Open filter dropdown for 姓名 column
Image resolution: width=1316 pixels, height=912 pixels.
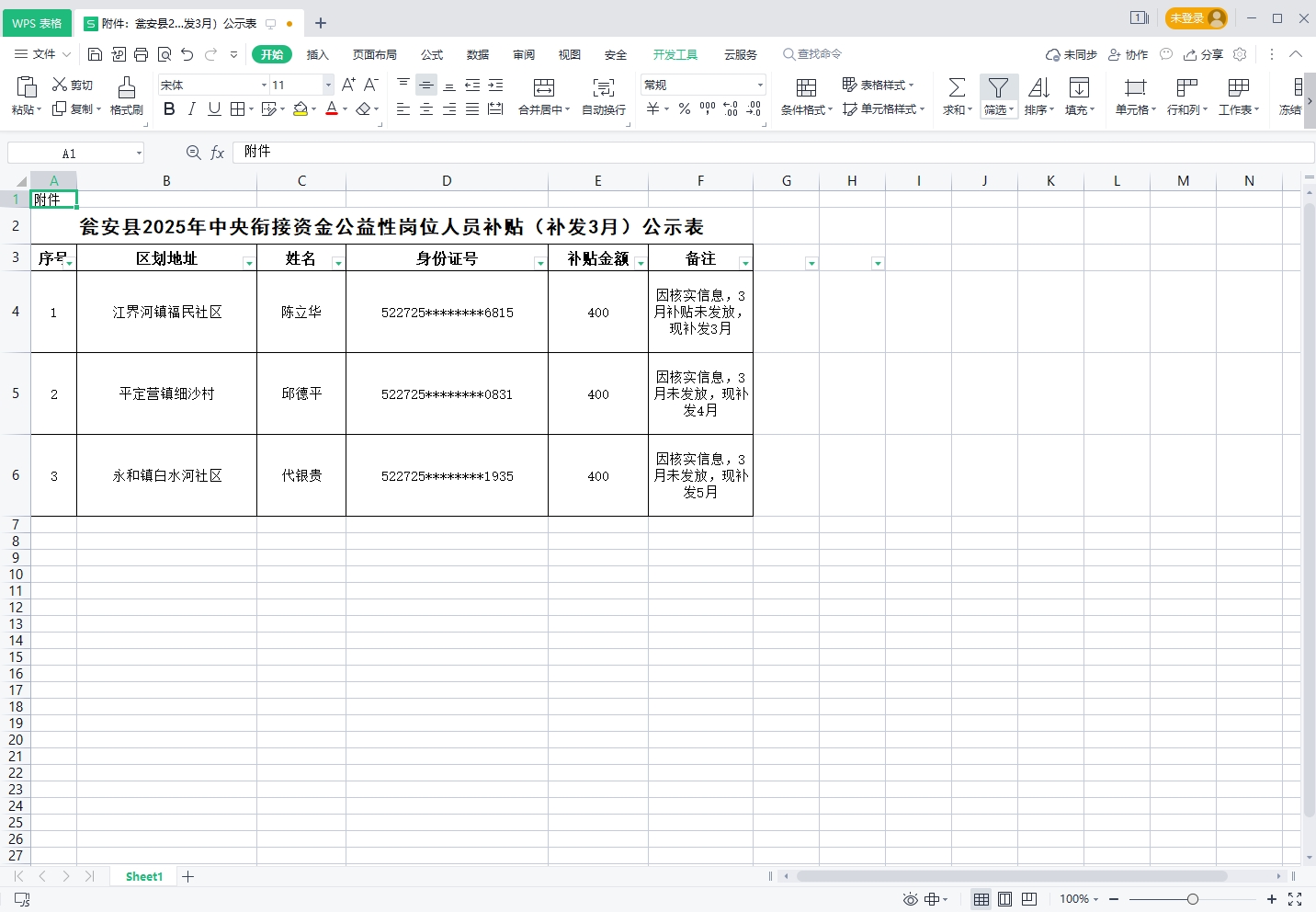[x=338, y=264]
